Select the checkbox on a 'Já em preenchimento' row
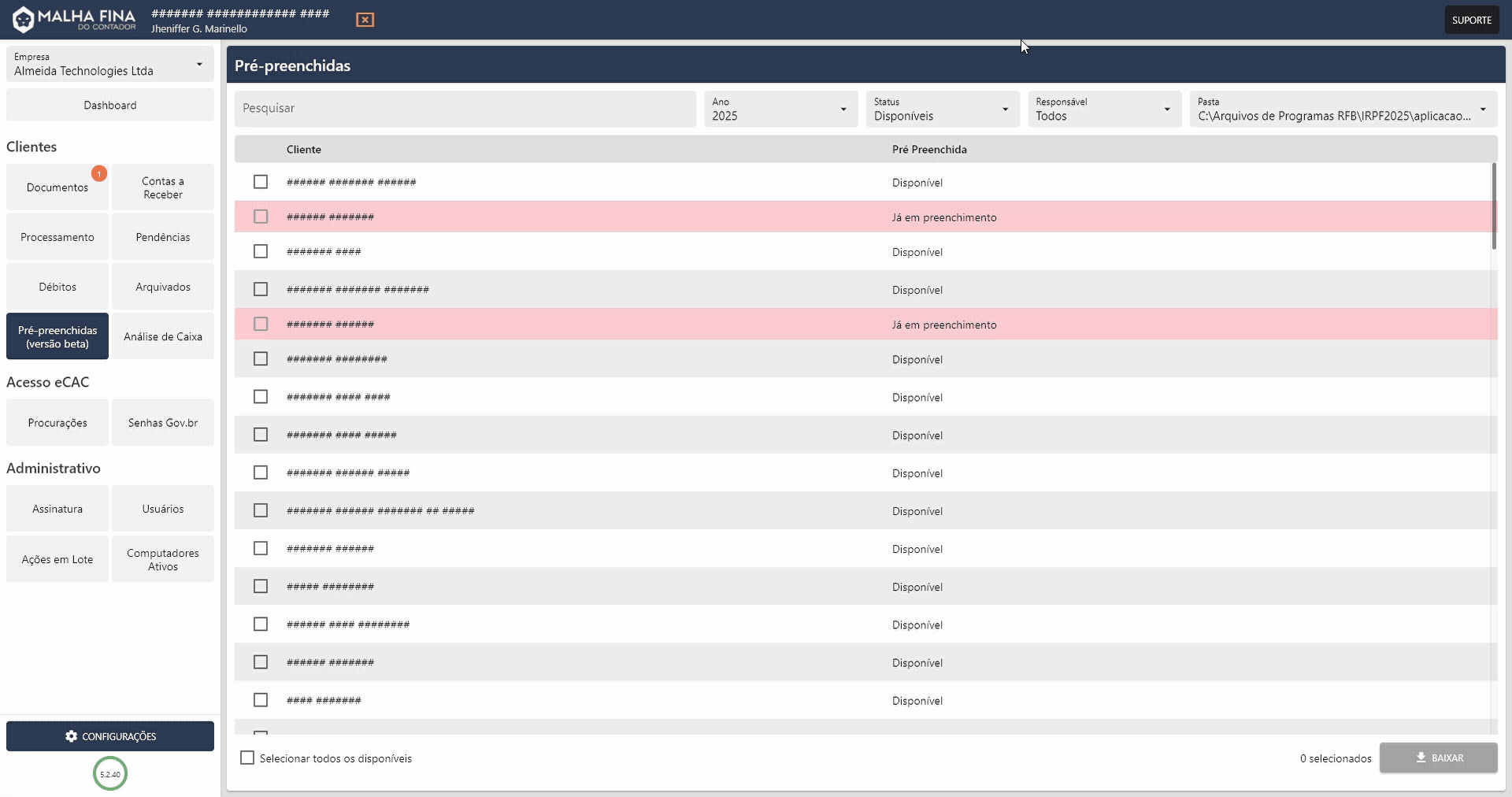Image resolution: width=1512 pixels, height=797 pixels. click(261, 216)
